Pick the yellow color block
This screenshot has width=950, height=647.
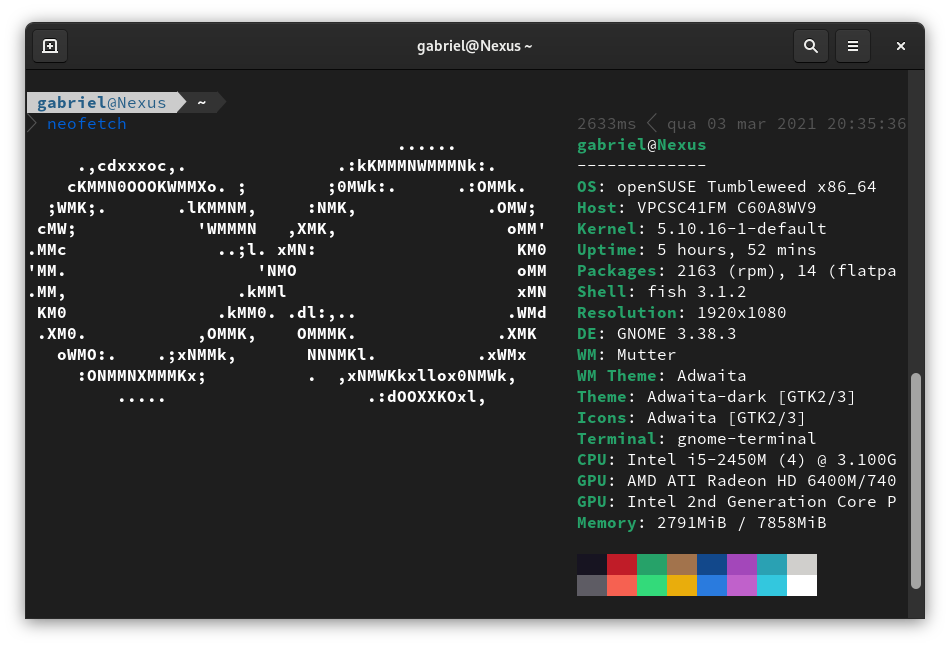pyautogui.click(x=682, y=585)
